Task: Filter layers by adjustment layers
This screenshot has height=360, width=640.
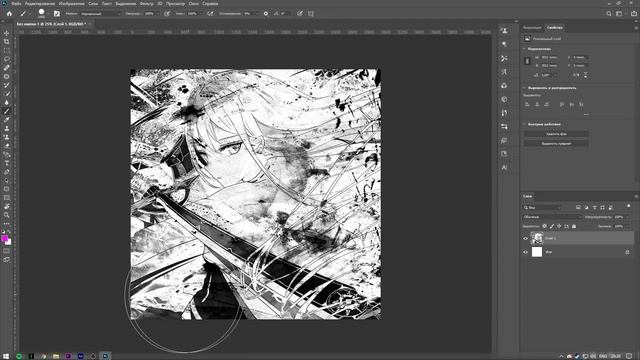Action: coord(587,207)
